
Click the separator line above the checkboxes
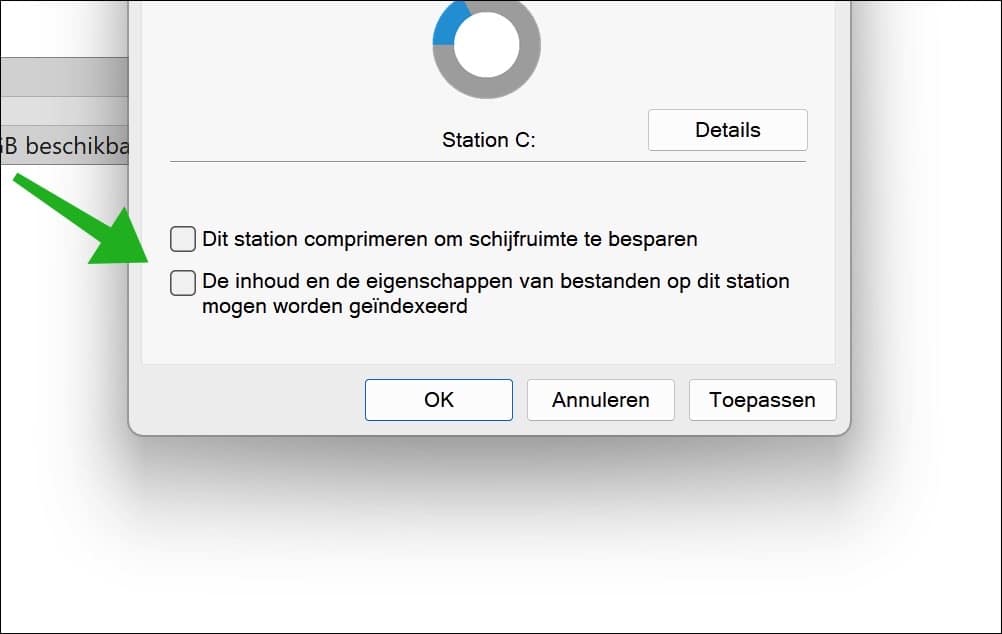(487, 160)
